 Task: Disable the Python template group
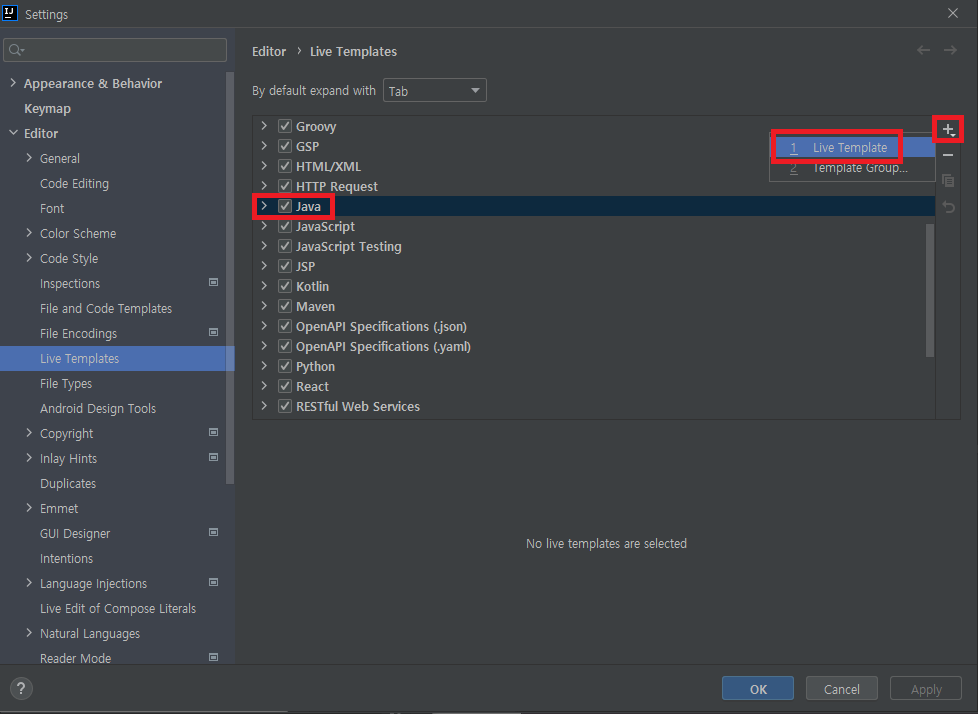[285, 366]
